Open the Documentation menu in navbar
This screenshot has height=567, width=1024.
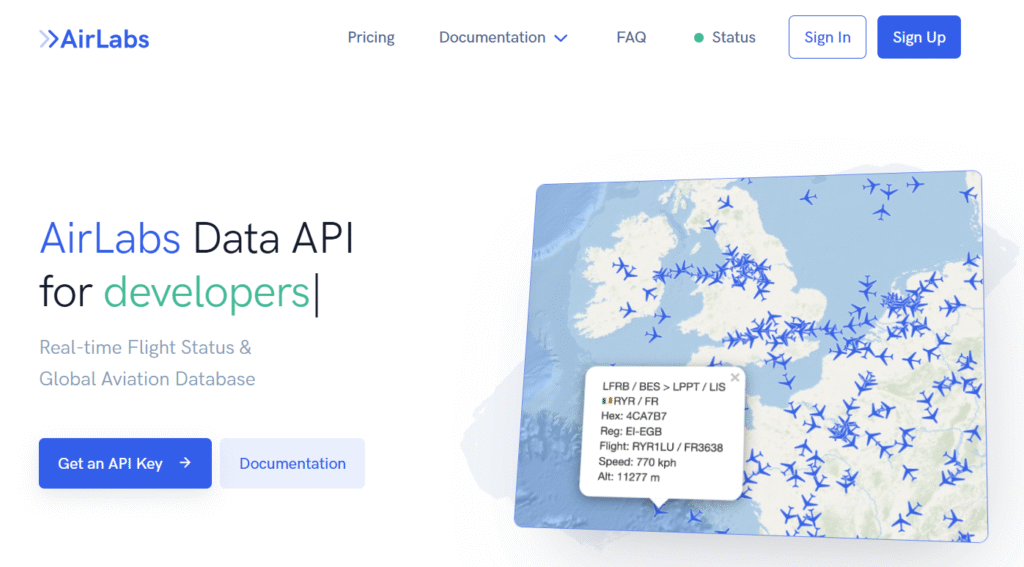pyautogui.click(x=492, y=38)
